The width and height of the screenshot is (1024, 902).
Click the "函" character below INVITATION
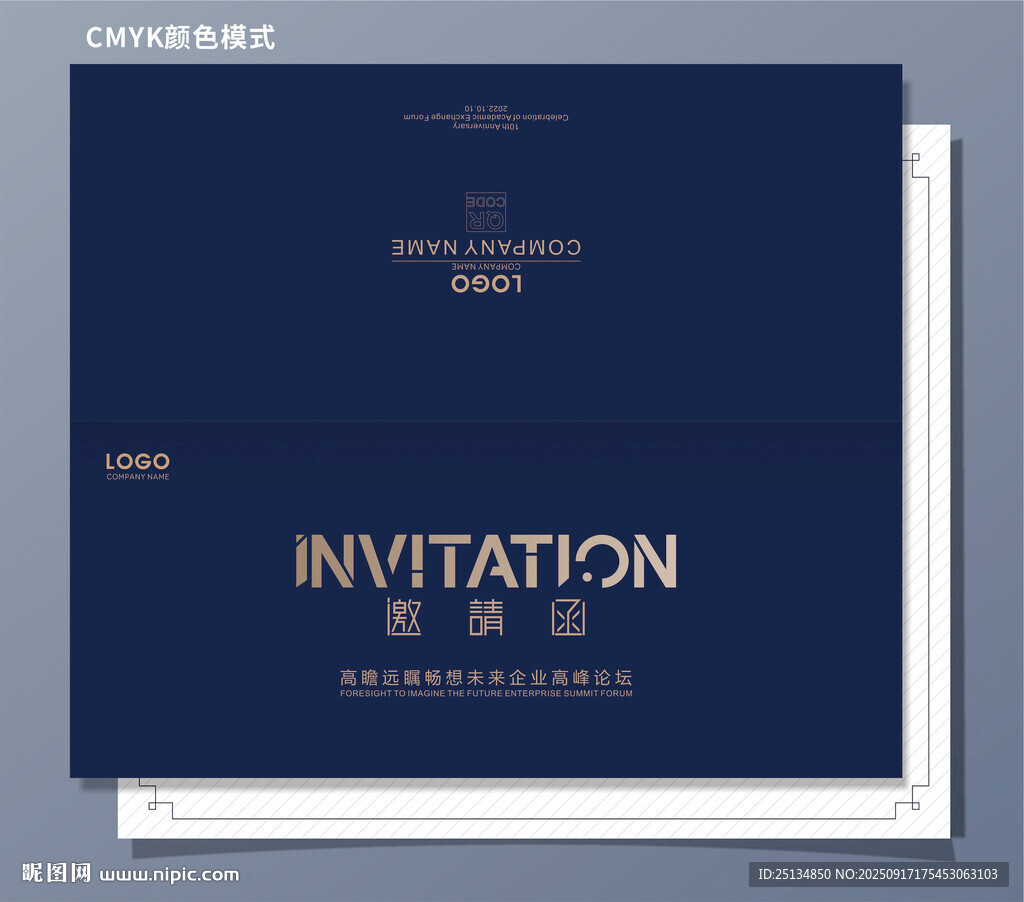click(x=568, y=617)
